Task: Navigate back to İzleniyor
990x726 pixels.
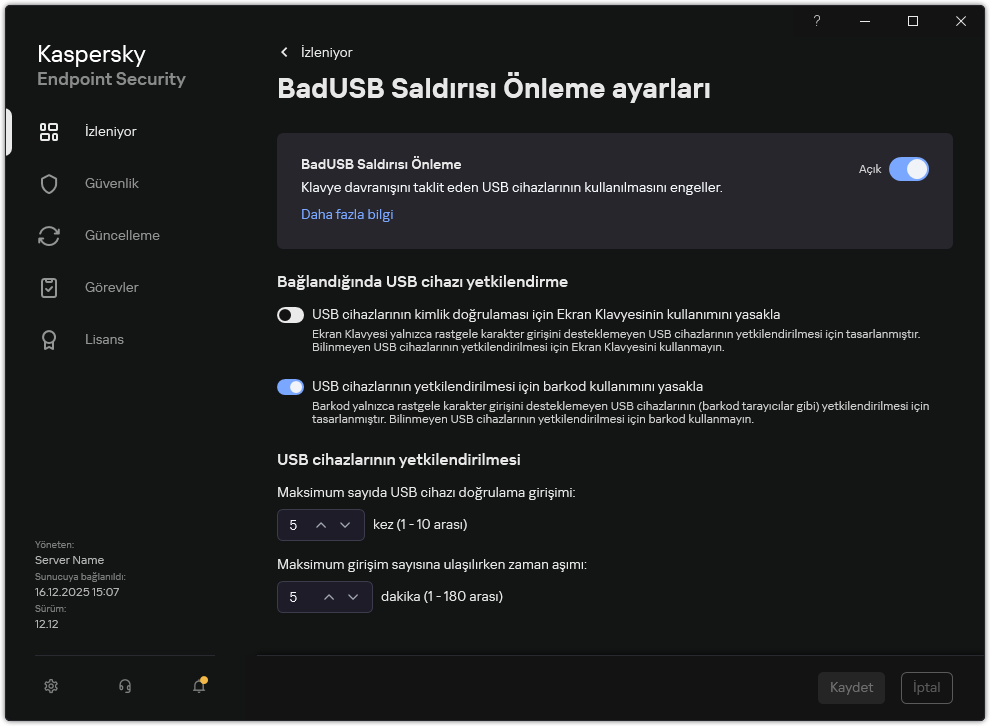Action: point(316,52)
